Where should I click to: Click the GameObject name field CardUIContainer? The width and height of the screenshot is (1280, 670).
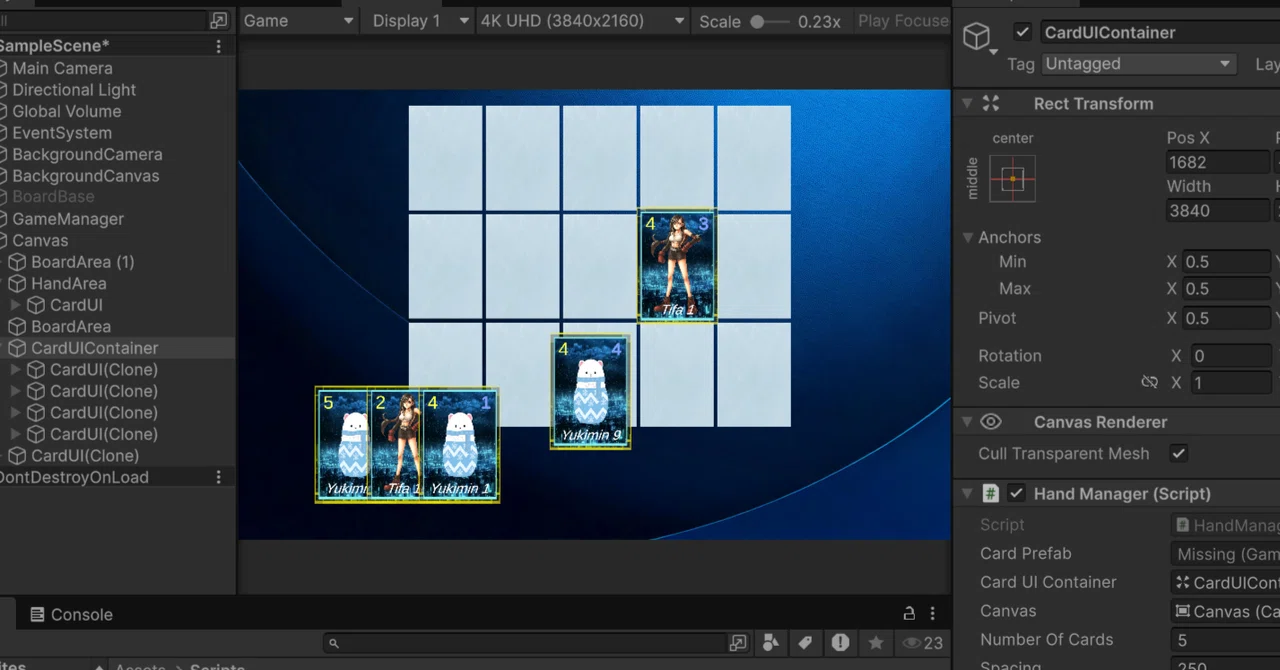coord(1160,32)
